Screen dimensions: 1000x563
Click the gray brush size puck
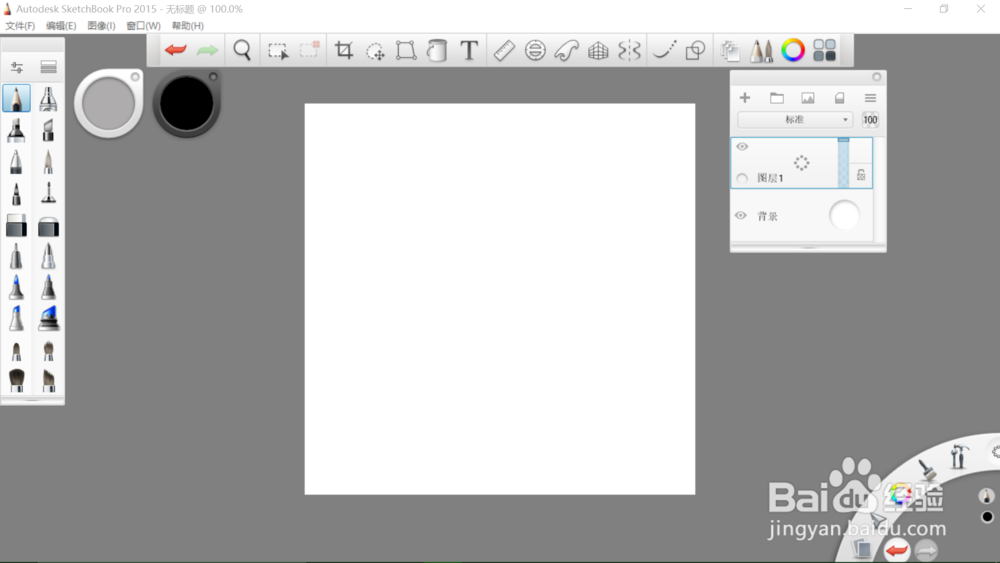coord(108,103)
